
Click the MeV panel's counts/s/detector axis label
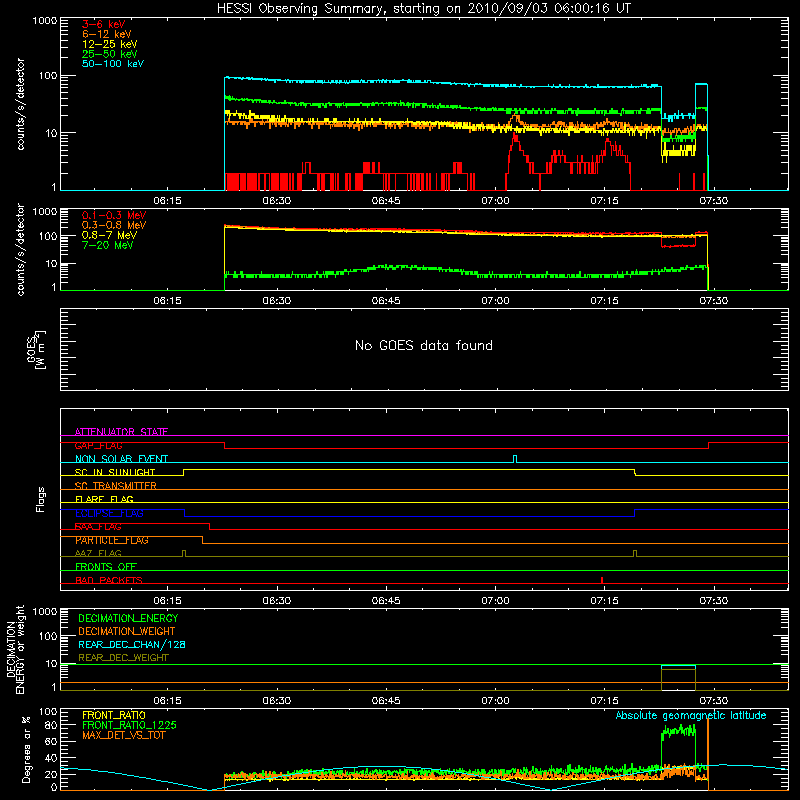pyautogui.click(x=20, y=249)
